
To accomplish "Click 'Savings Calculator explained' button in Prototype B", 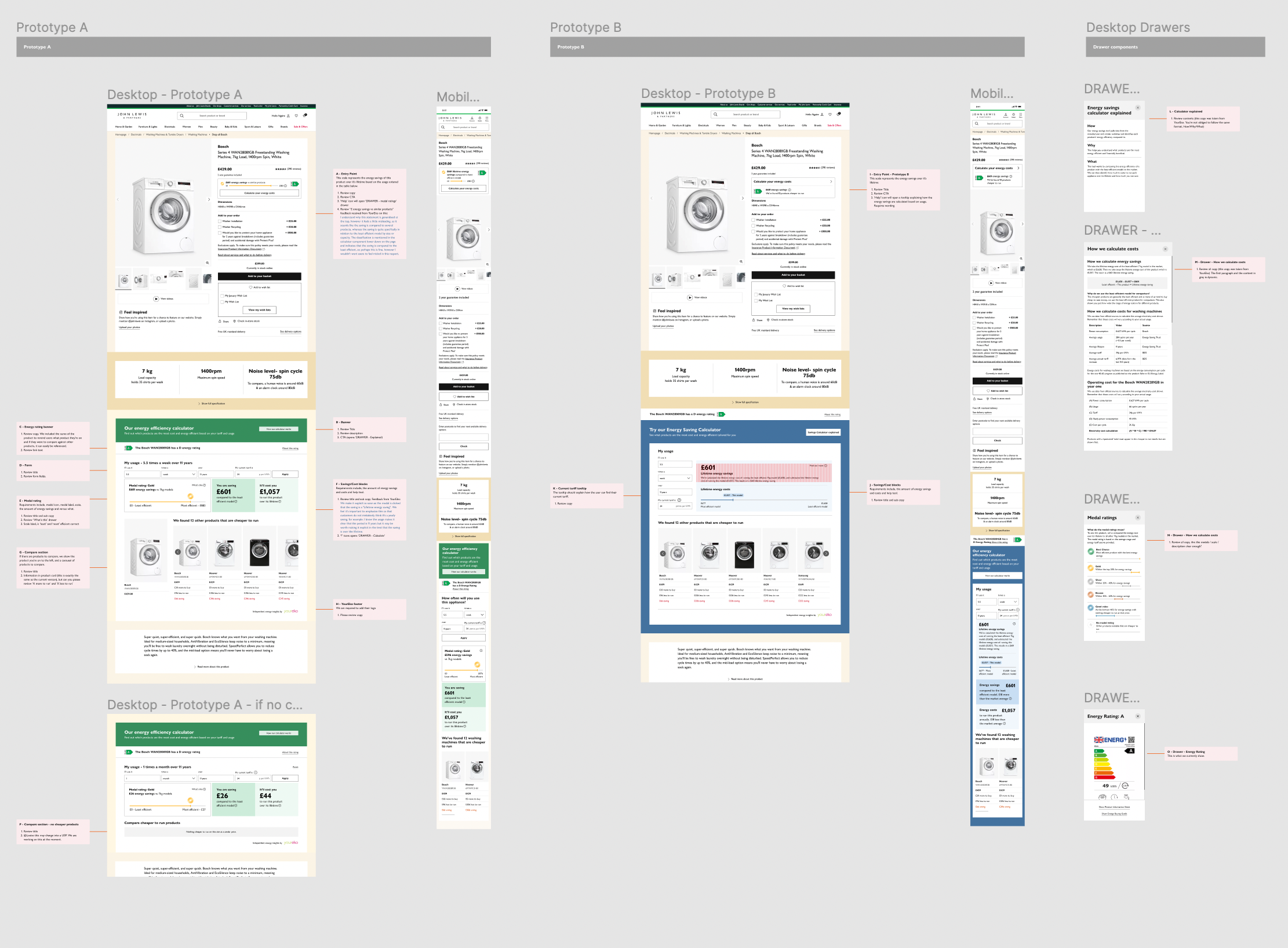I will pyautogui.click(x=823, y=432).
